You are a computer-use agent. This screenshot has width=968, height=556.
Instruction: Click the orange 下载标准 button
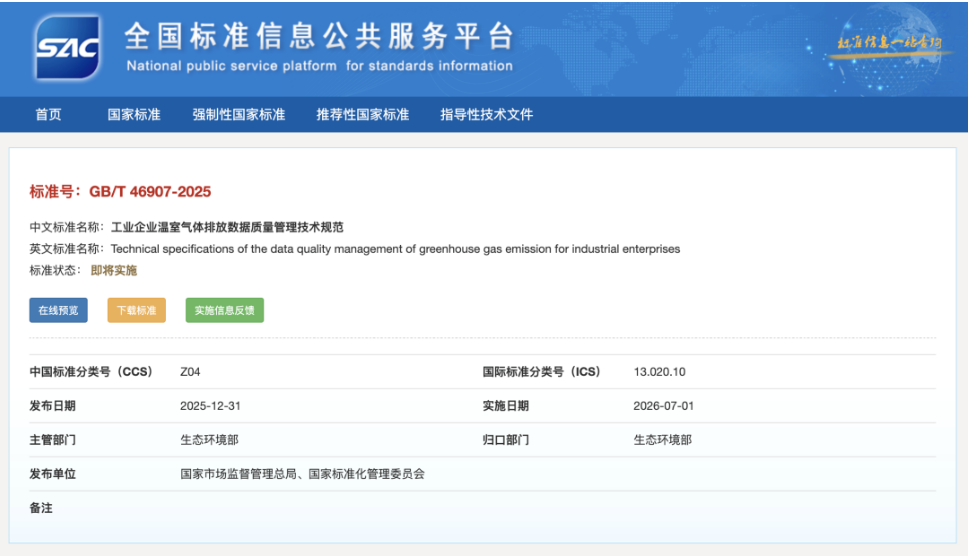(136, 310)
